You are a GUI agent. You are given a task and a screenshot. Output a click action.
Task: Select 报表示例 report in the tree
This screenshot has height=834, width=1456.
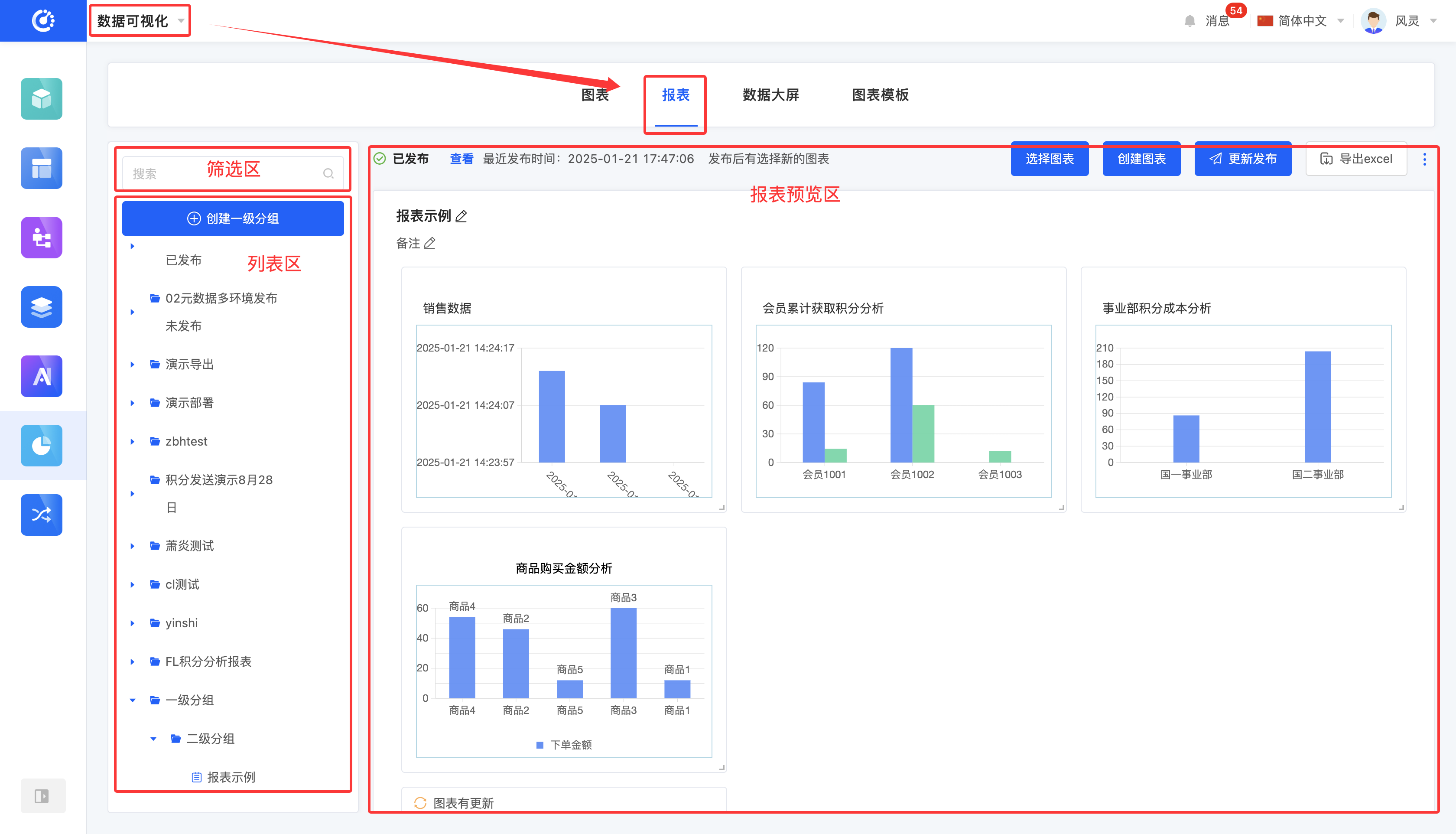(x=230, y=777)
